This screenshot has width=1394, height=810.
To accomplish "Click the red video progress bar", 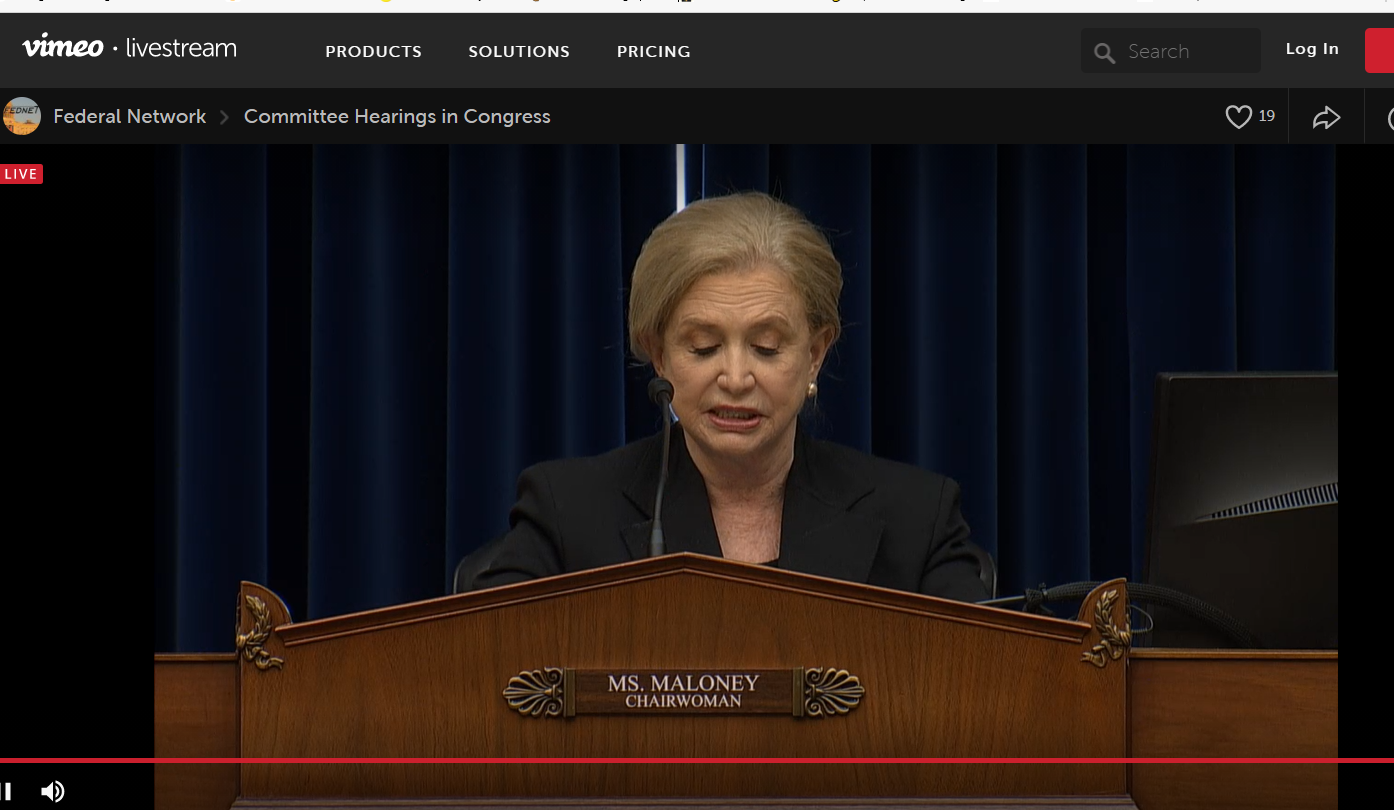I will tap(697, 760).
